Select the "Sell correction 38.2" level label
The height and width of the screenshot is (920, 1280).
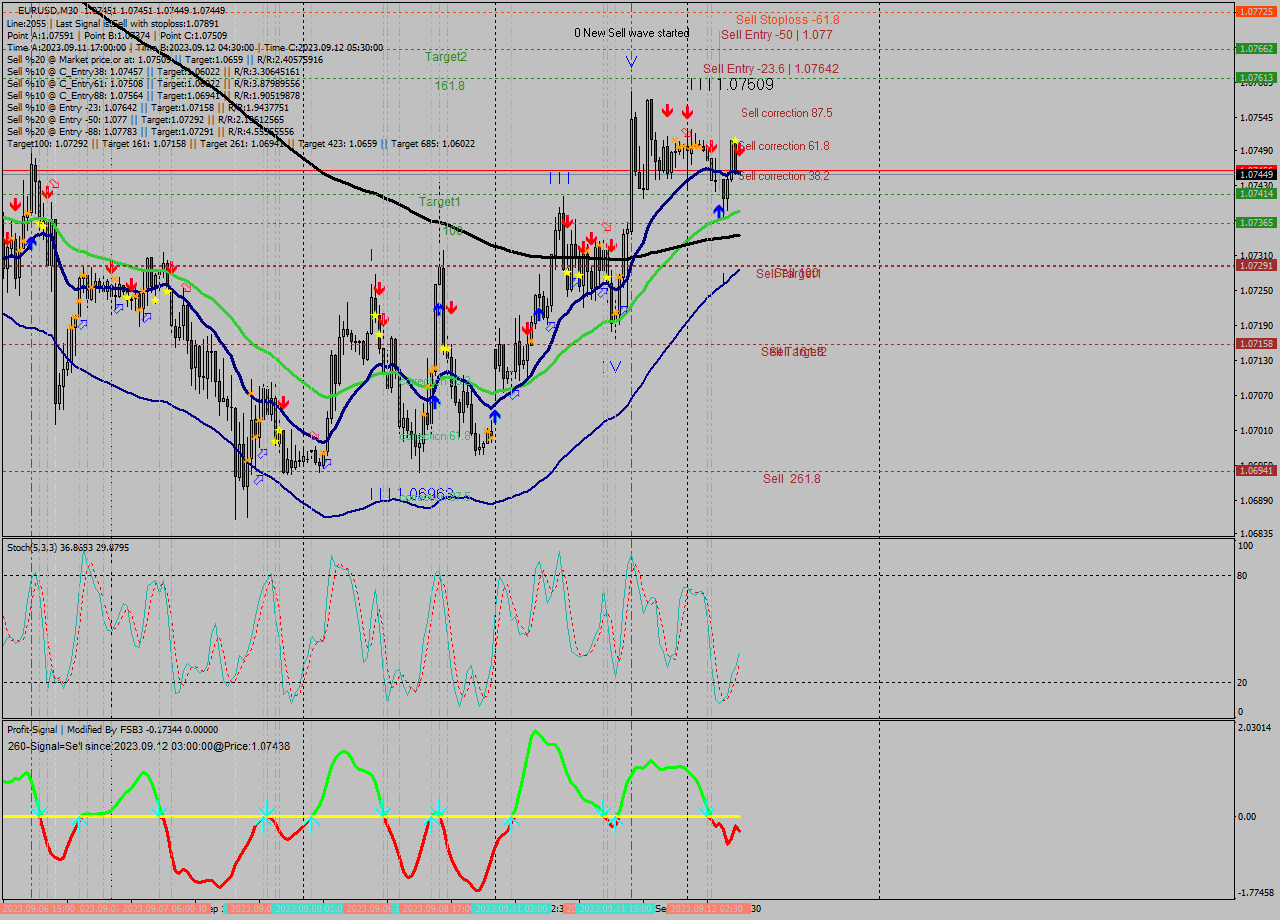click(x=785, y=176)
